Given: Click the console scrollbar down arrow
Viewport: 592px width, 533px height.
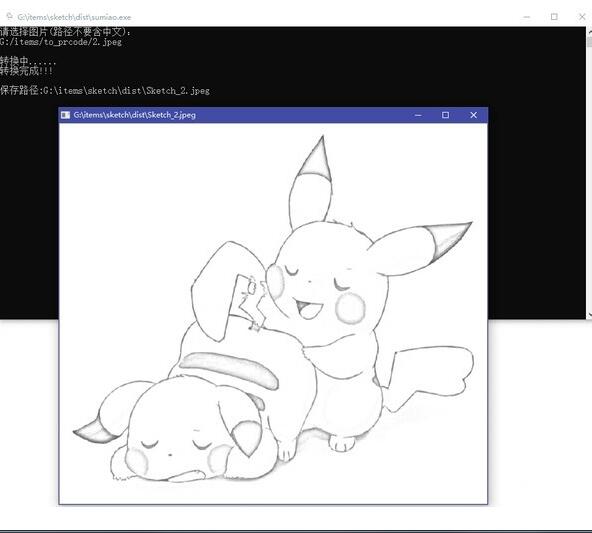Looking at the screenshot, I should coord(589,314).
